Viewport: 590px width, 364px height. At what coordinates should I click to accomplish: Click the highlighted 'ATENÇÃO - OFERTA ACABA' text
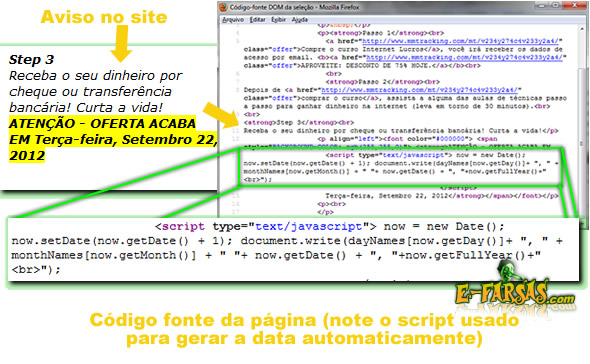click(102, 123)
